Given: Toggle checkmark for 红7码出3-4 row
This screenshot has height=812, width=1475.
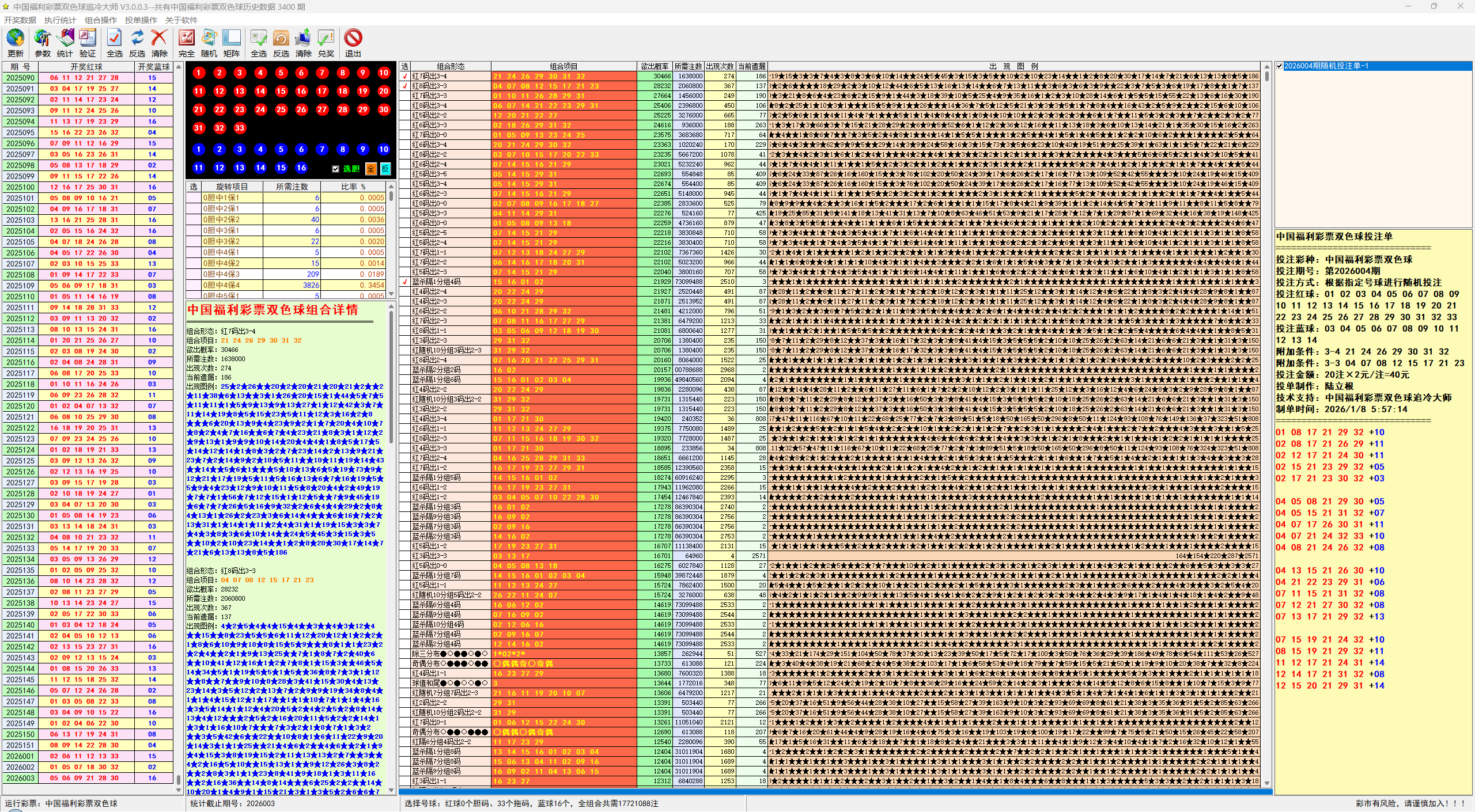Looking at the screenshot, I should tap(404, 76).
